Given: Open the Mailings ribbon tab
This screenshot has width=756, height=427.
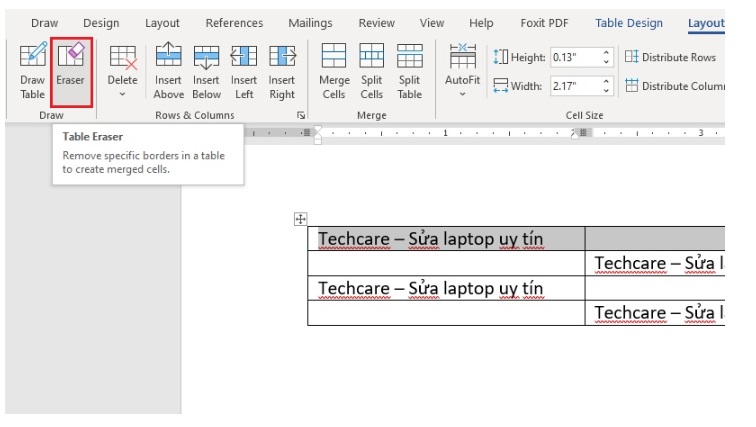Looking at the screenshot, I should 310,23.
